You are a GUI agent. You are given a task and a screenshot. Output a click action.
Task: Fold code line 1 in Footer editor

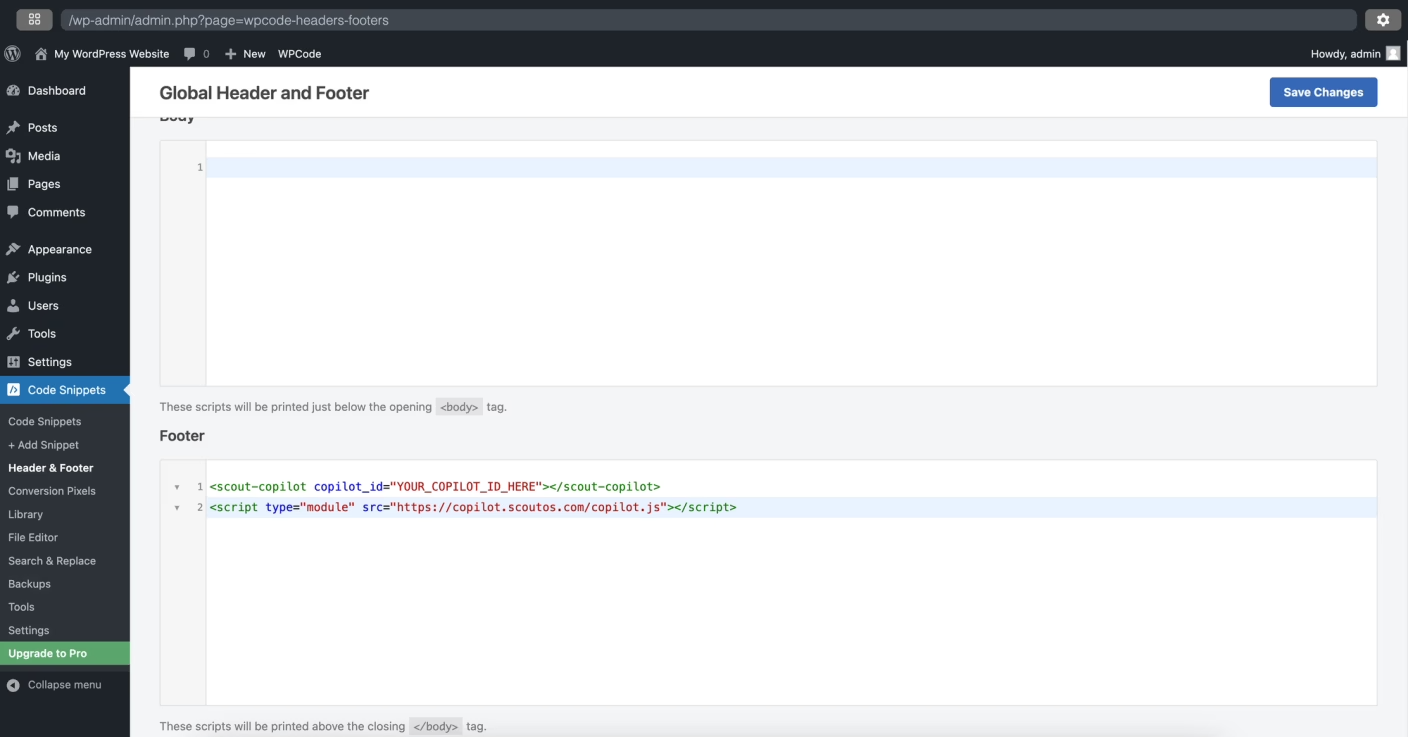[177, 487]
